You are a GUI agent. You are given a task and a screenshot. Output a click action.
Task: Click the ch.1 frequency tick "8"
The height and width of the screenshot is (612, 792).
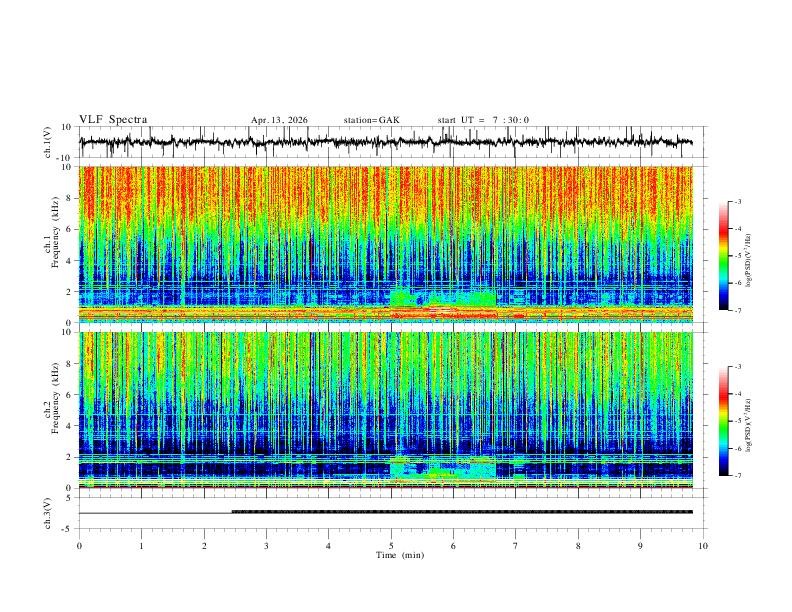point(69,198)
